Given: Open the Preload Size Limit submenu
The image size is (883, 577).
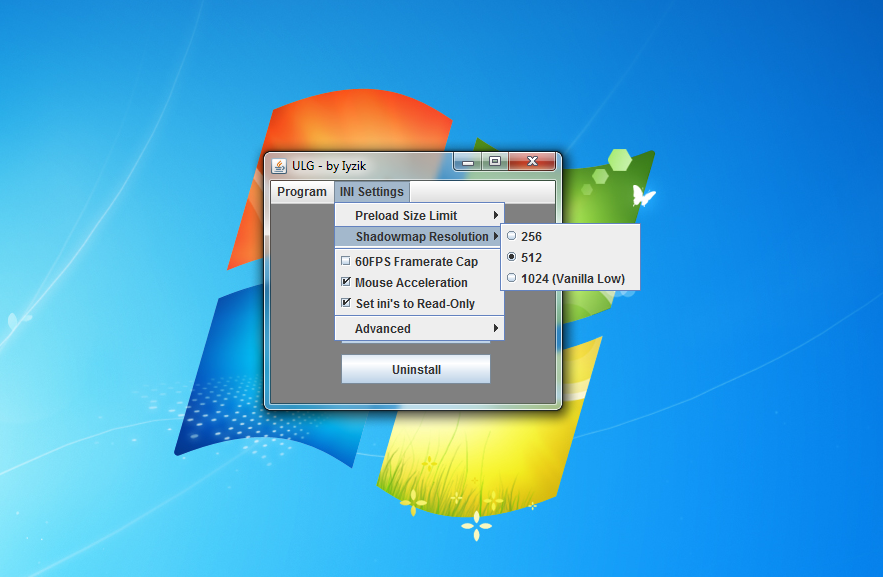Looking at the screenshot, I should click(420, 216).
